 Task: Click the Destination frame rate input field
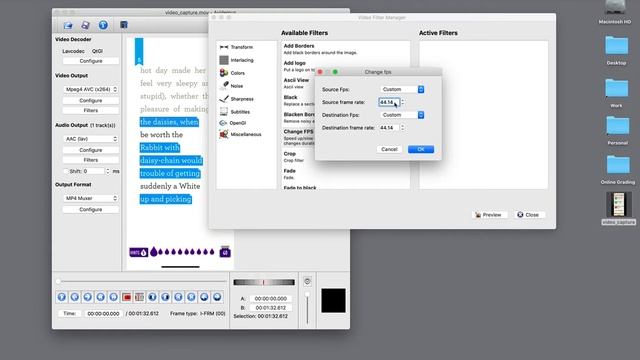pyautogui.click(x=389, y=128)
